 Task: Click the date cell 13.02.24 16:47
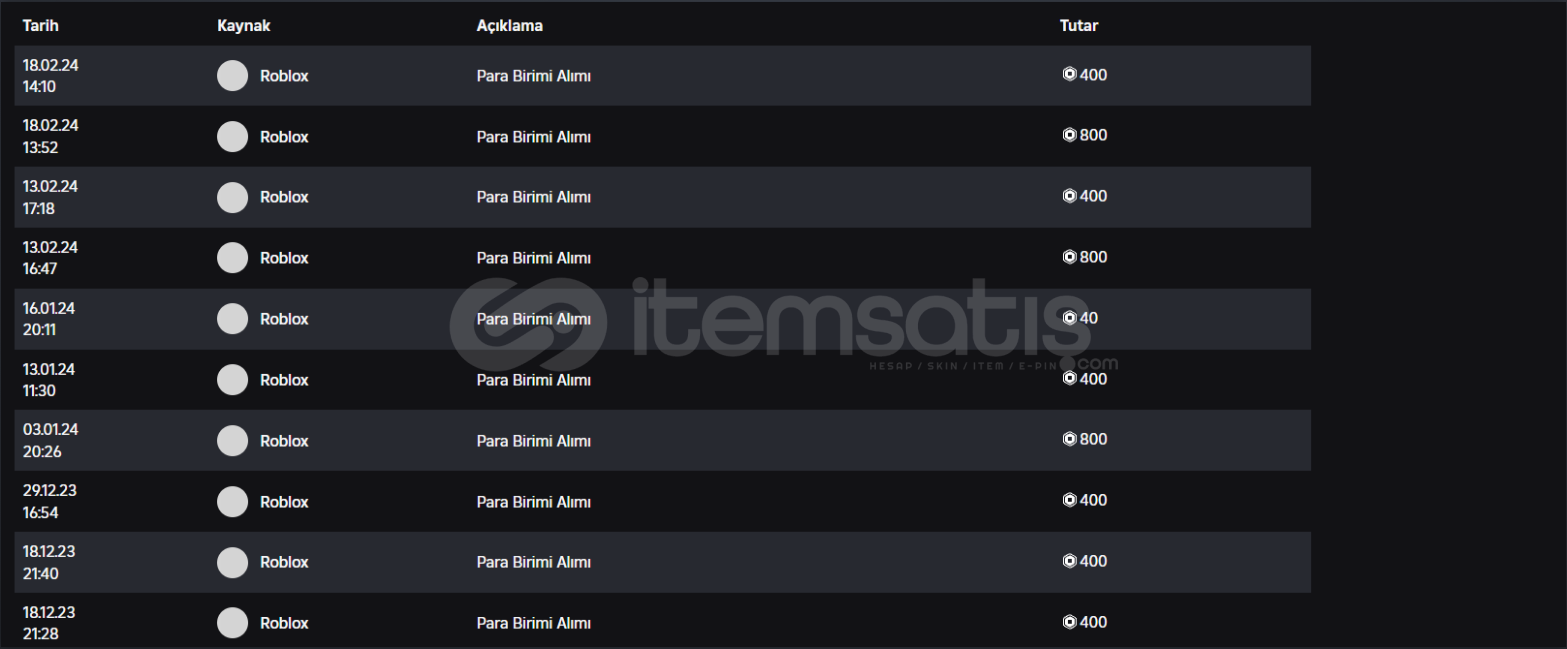(x=50, y=258)
